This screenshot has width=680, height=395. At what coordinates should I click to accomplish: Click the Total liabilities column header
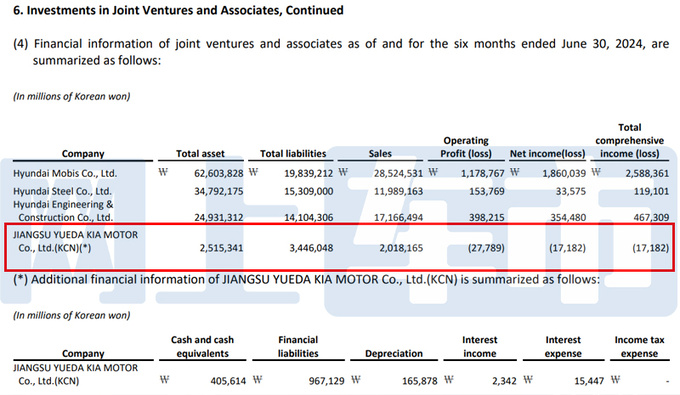coord(293,153)
